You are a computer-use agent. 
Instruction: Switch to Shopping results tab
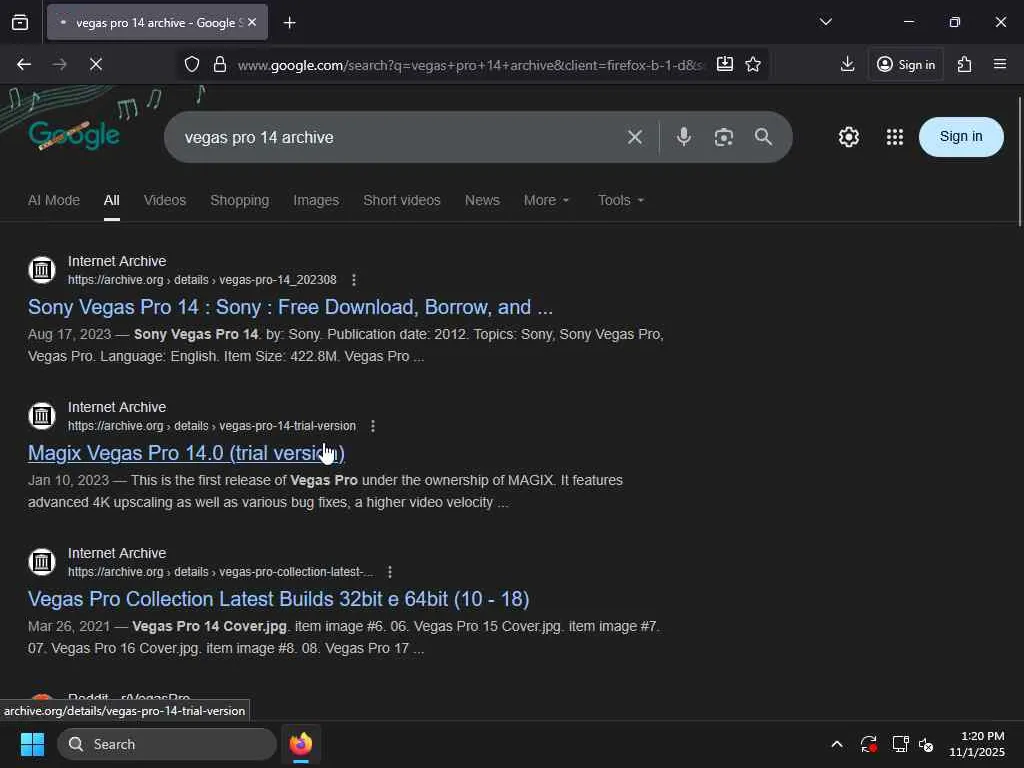[x=240, y=200]
